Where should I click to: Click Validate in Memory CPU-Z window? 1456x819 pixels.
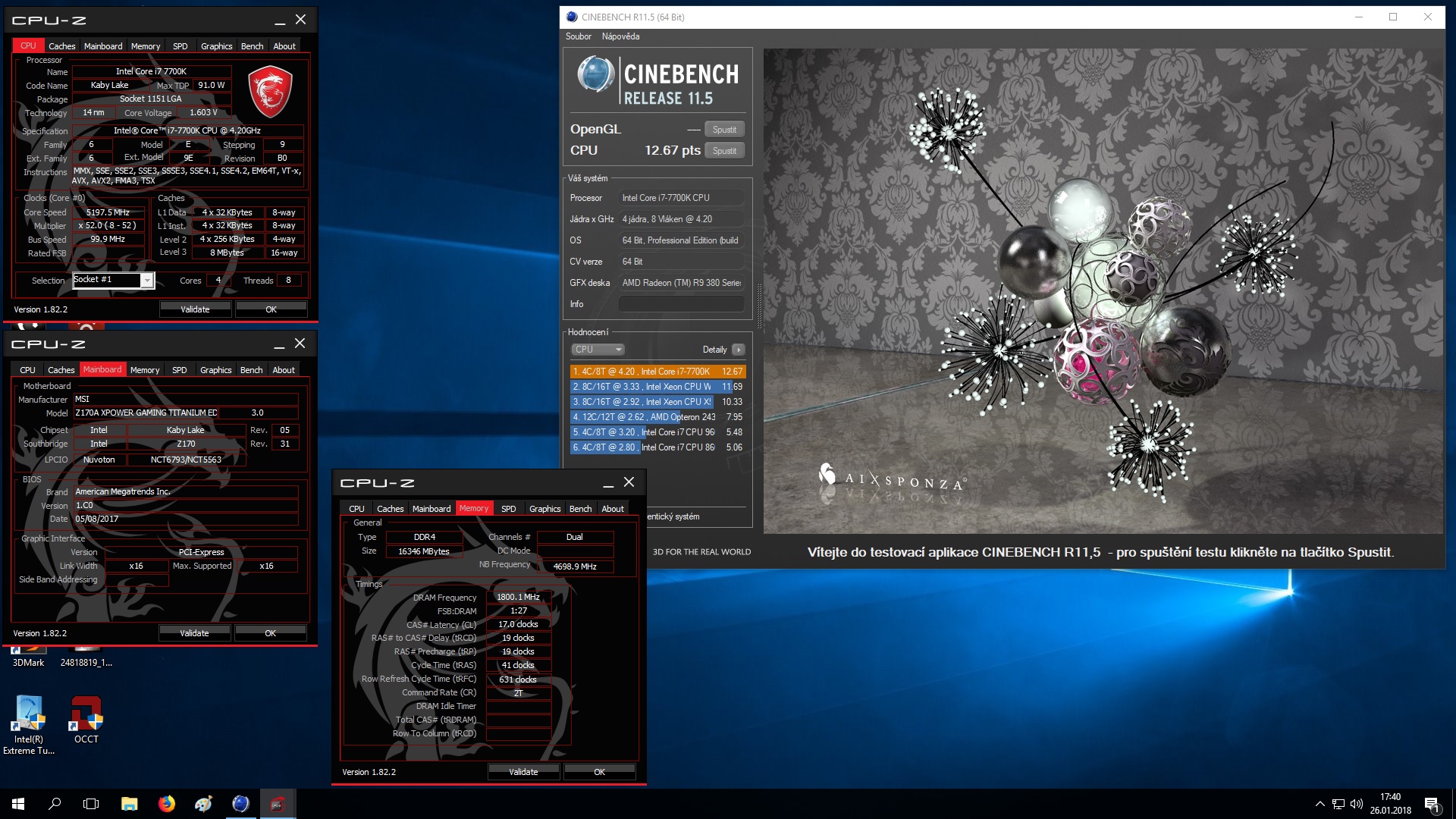point(523,772)
